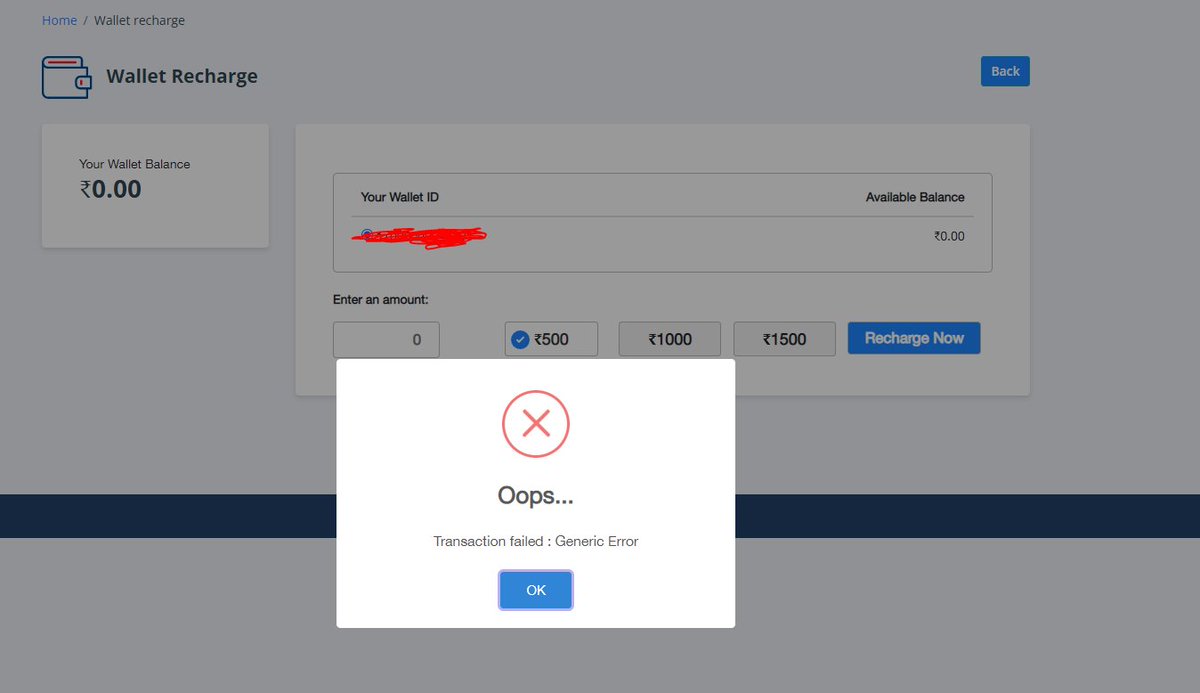Click the 'Enter an amount:' label

381,299
